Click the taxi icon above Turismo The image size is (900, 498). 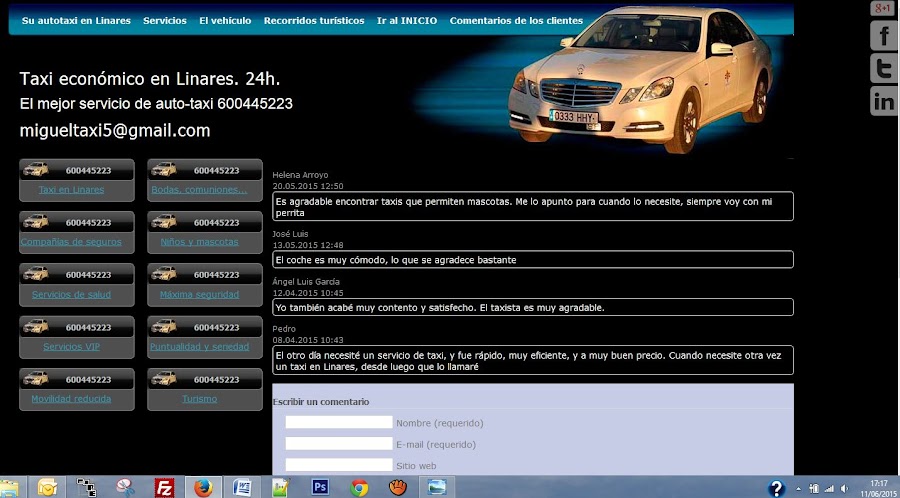(164, 378)
